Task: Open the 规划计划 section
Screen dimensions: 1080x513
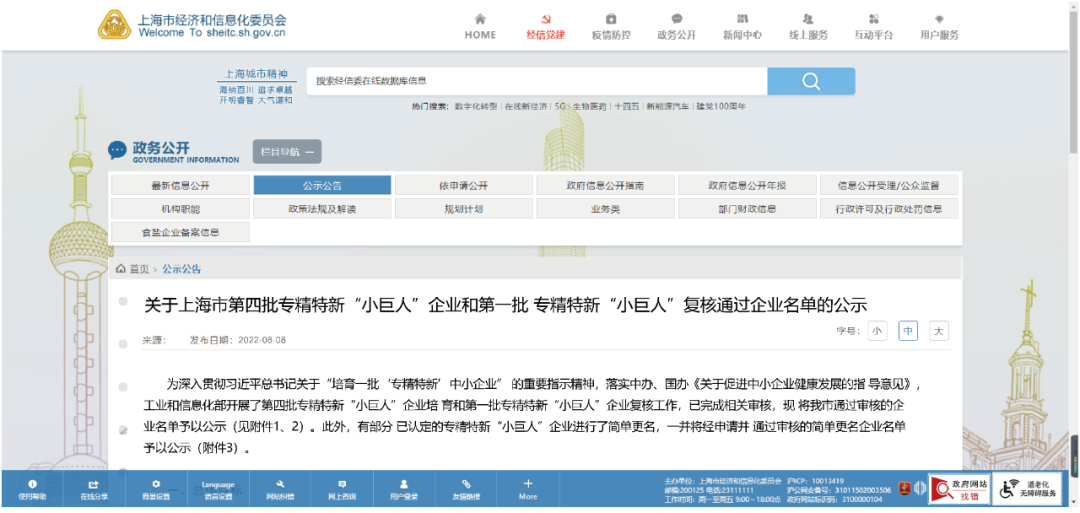Action: pos(464,209)
